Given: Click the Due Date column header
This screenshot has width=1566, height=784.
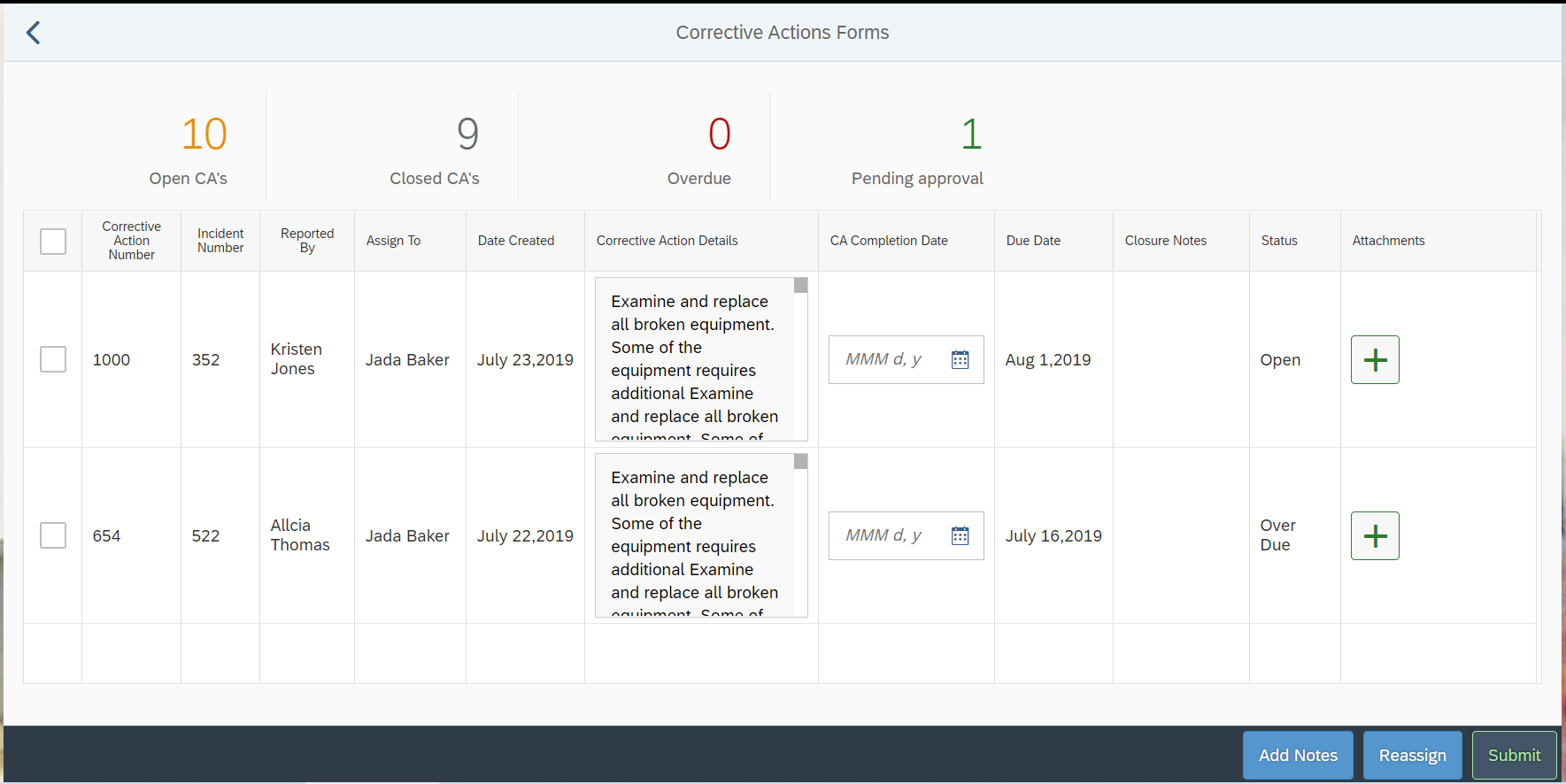Looking at the screenshot, I should pyautogui.click(x=1033, y=241).
